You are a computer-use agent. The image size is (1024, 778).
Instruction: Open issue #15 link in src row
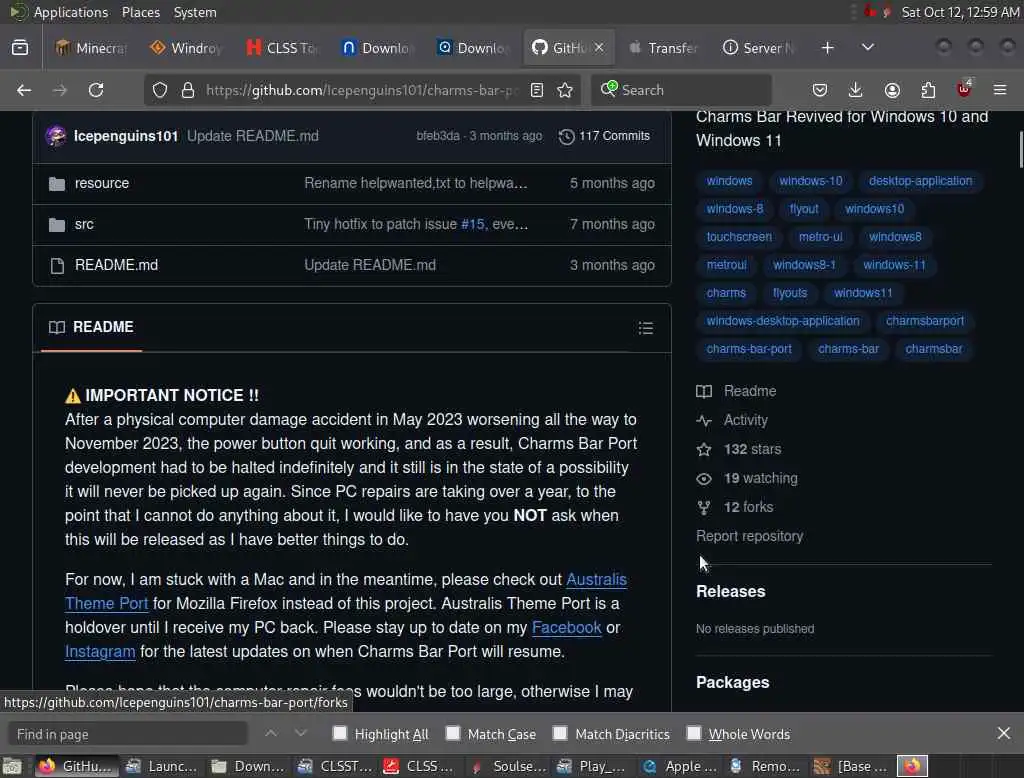(x=472, y=224)
